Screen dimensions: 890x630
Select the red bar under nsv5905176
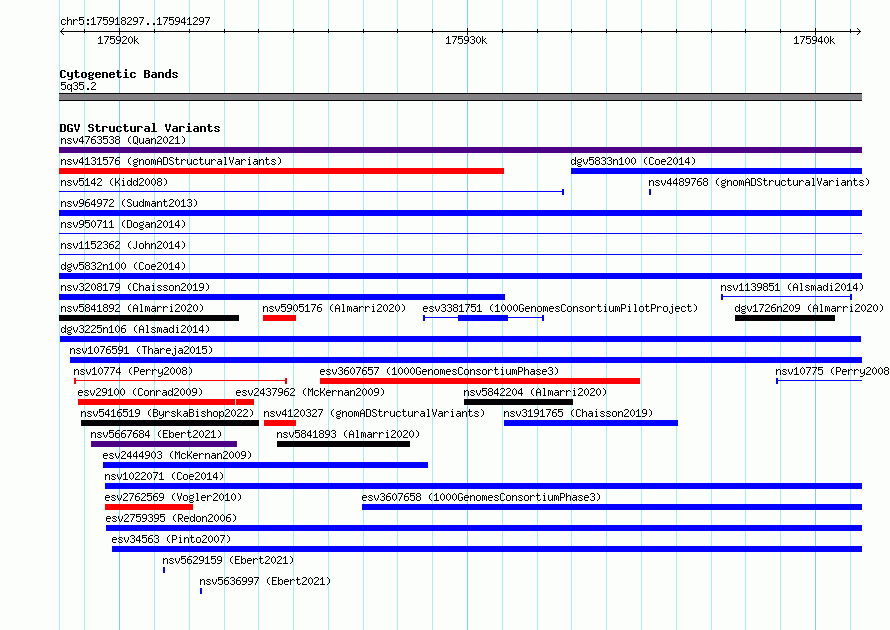pyautogui.click(x=279, y=318)
